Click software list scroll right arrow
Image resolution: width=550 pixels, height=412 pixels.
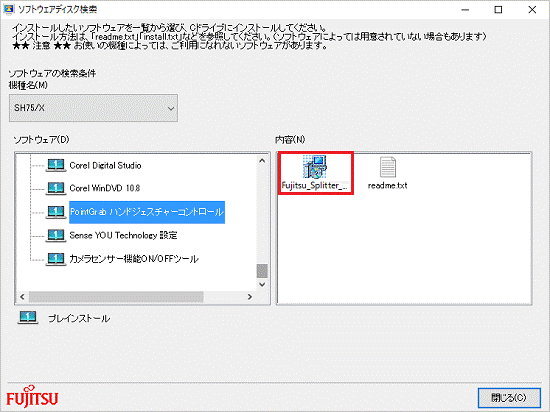[250, 297]
